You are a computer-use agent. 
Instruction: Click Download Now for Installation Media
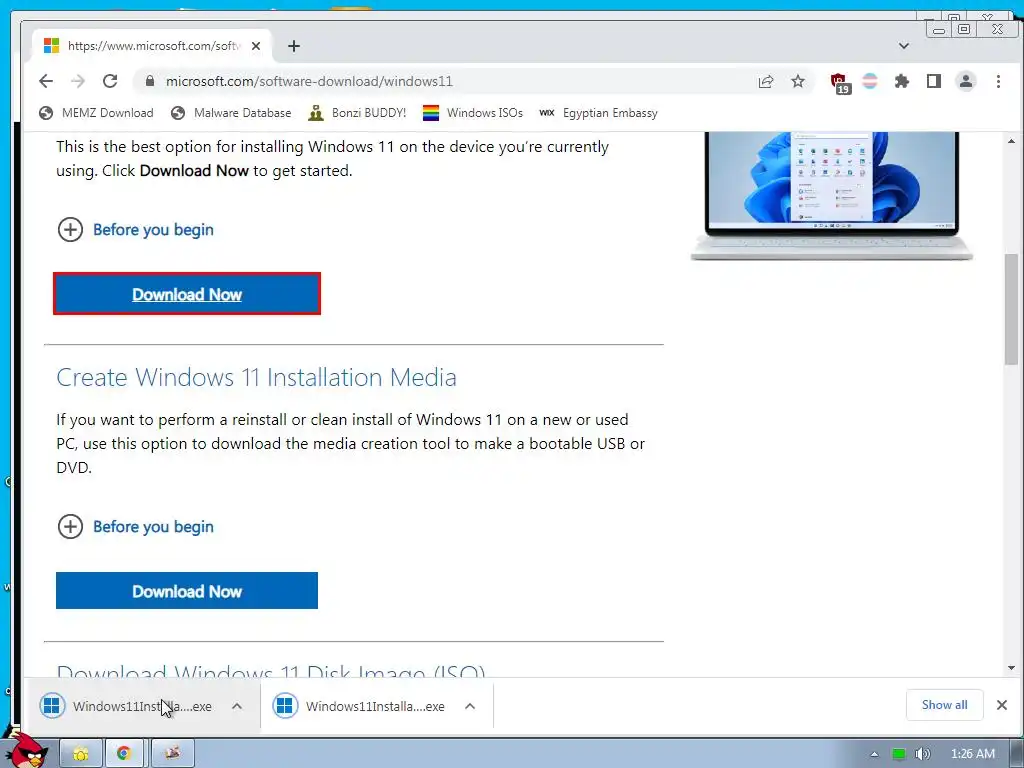point(187,591)
